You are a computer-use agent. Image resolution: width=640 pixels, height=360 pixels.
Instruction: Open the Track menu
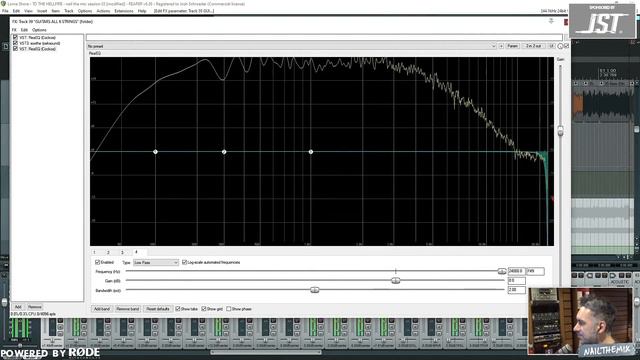pyautogui.click(x=69, y=11)
